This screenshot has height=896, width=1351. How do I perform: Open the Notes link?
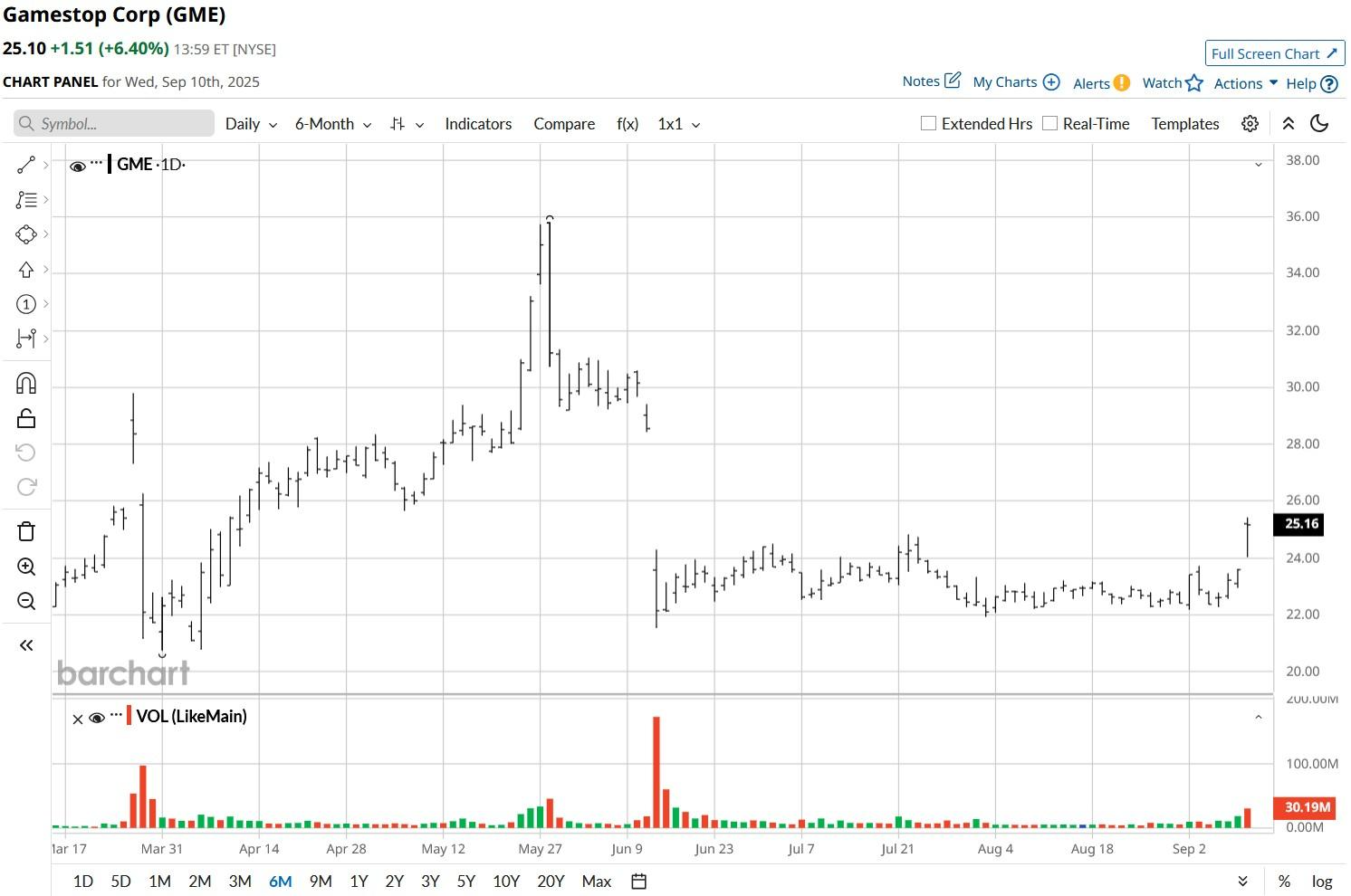921,81
